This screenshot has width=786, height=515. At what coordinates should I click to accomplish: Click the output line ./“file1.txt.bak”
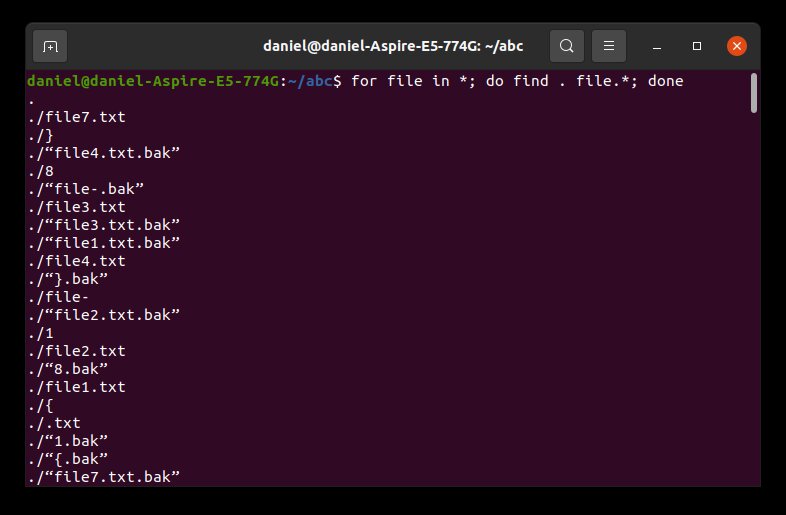104,243
